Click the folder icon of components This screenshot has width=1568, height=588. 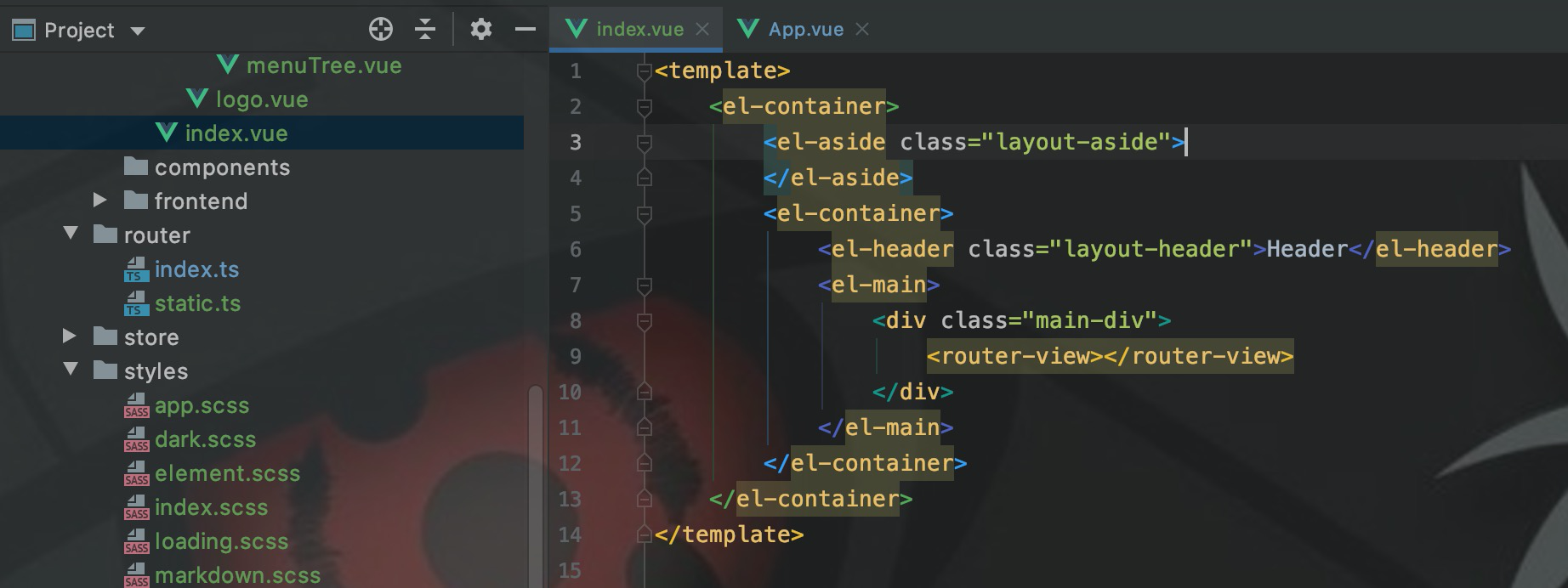pyautogui.click(x=136, y=166)
